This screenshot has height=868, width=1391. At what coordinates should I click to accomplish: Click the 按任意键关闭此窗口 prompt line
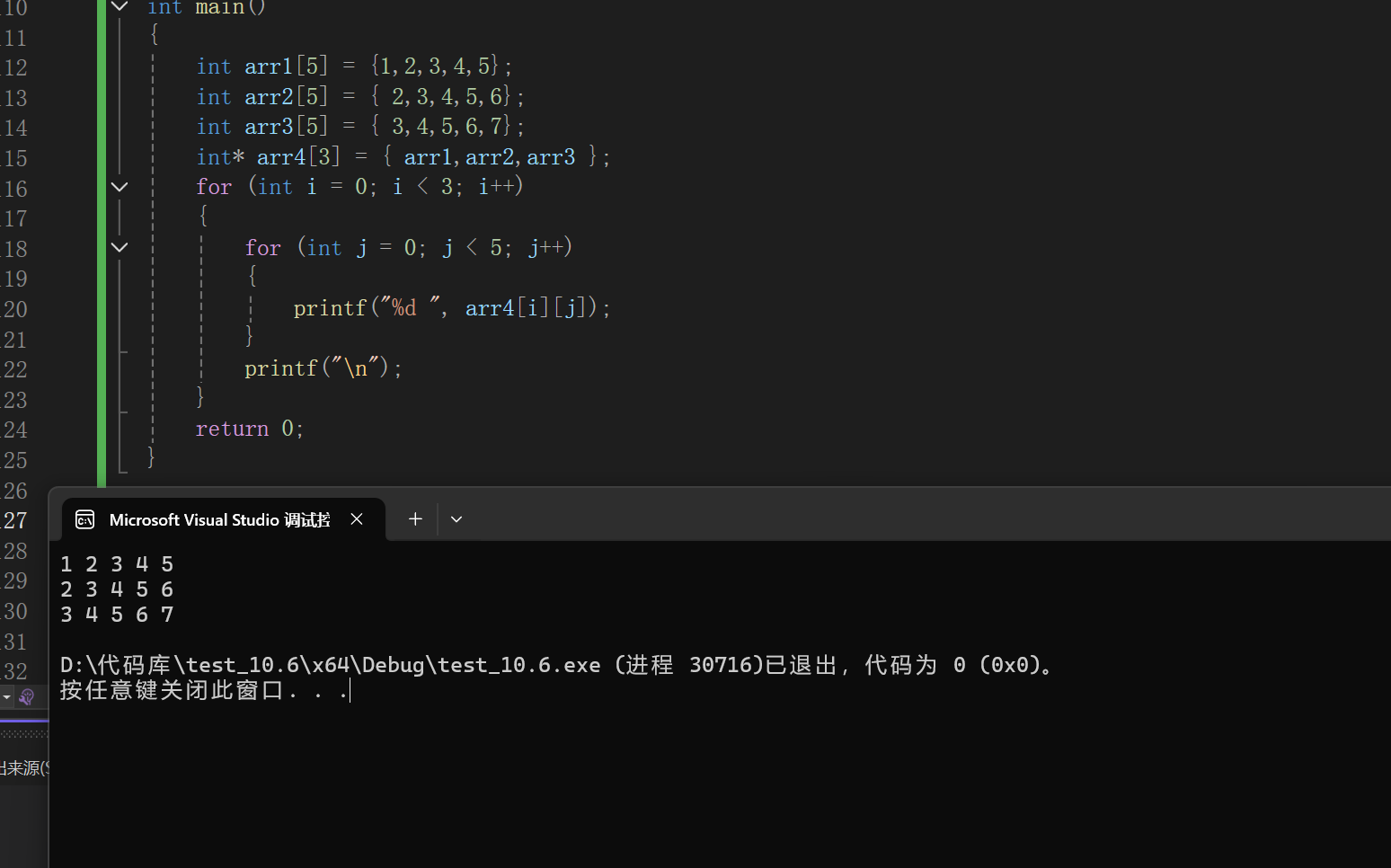pos(205,690)
